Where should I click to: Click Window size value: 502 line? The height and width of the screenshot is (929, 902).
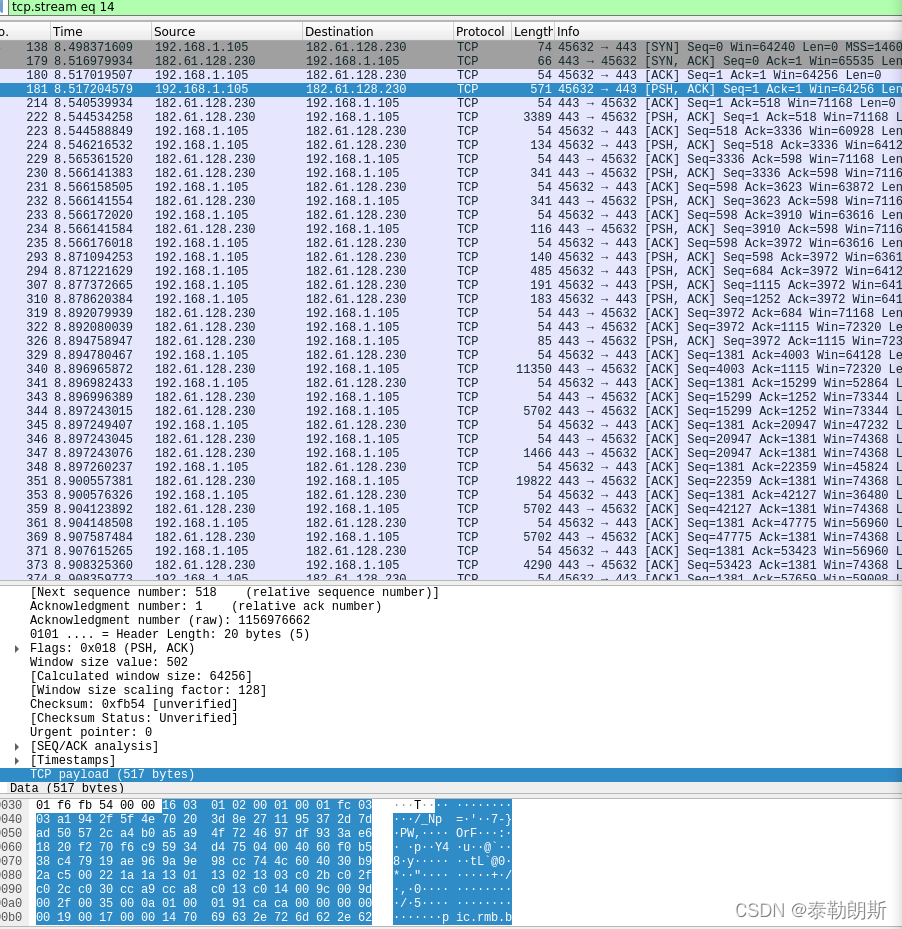coord(108,662)
